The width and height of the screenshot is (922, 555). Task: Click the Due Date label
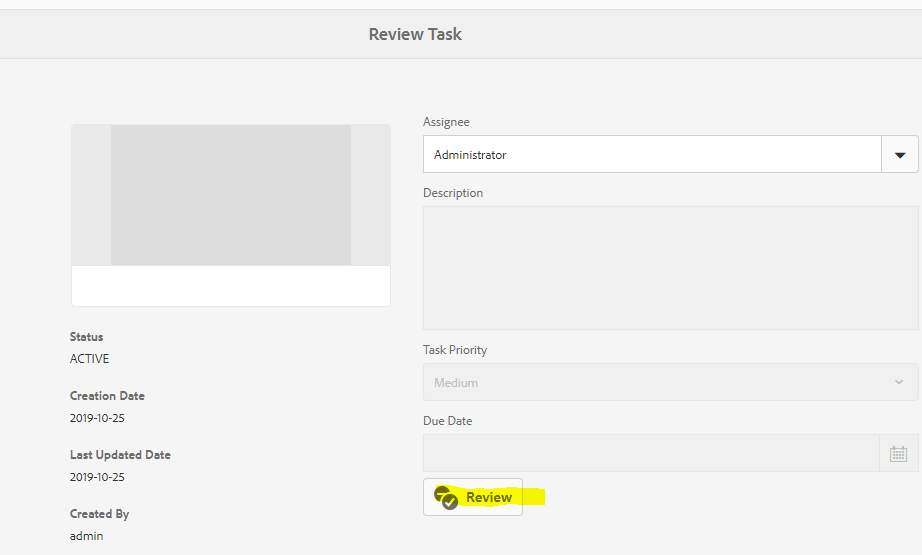coord(447,421)
